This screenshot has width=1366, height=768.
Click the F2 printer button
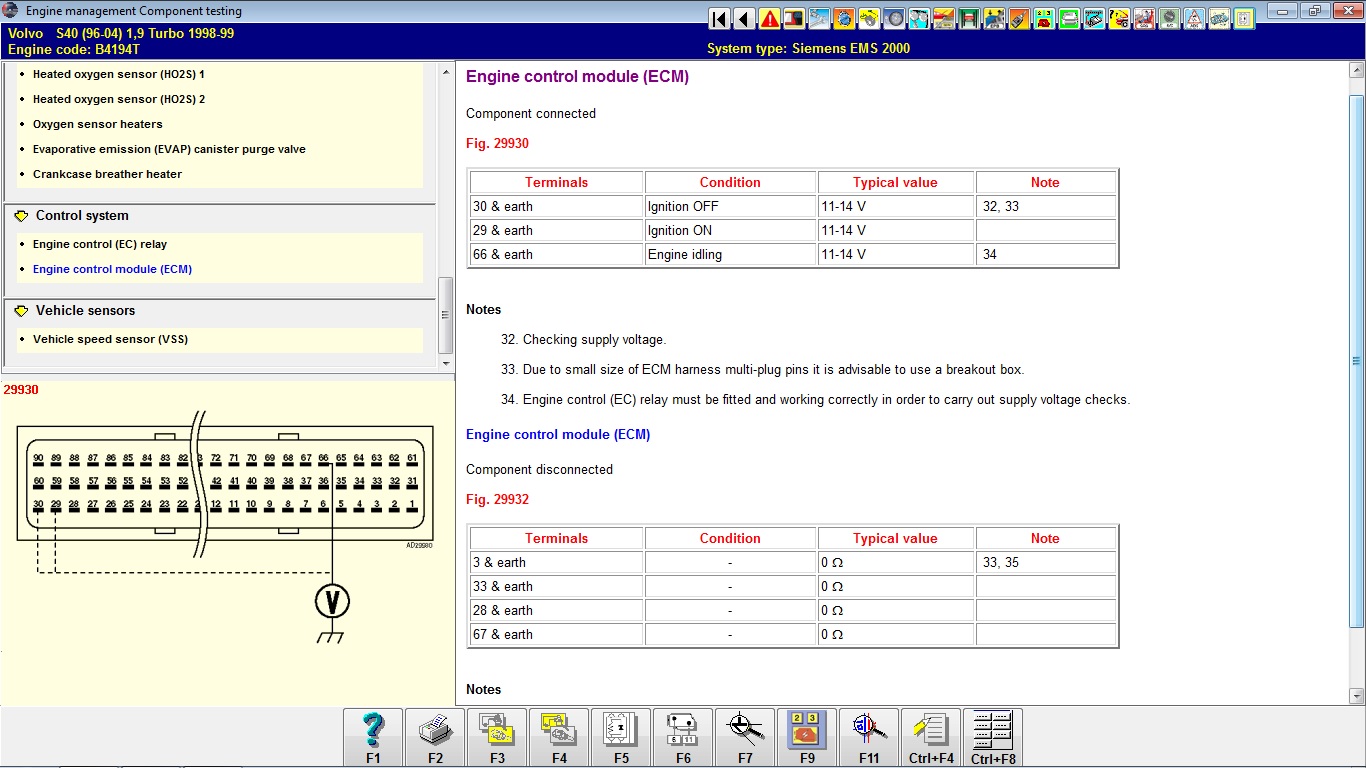click(x=435, y=737)
